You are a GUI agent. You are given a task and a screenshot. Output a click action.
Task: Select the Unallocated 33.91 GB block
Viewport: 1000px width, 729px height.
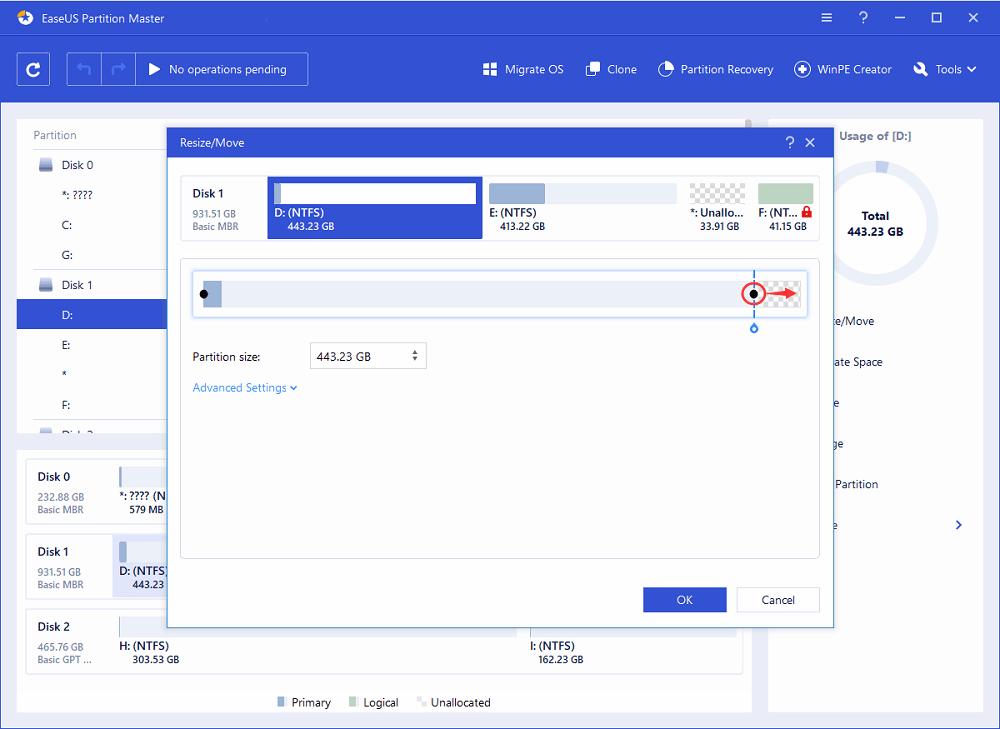click(x=717, y=208)
